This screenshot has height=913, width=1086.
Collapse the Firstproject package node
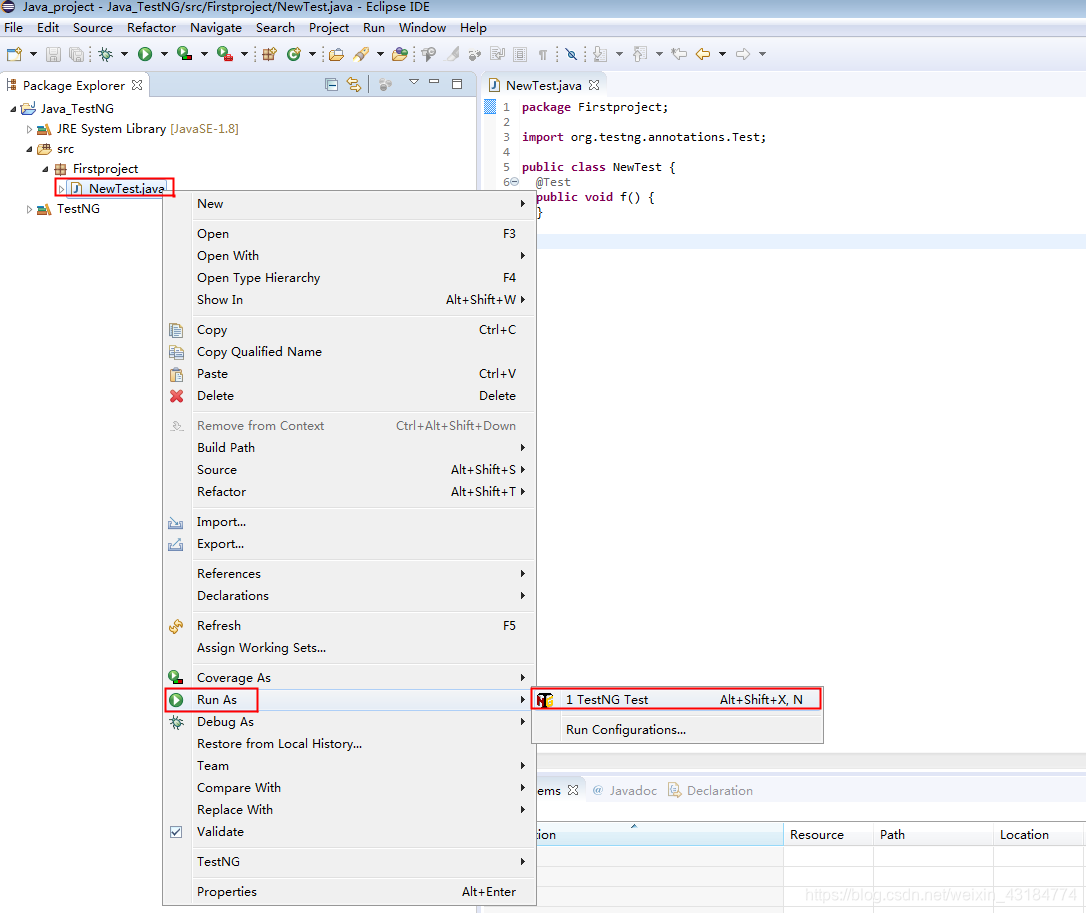point(45,169)
